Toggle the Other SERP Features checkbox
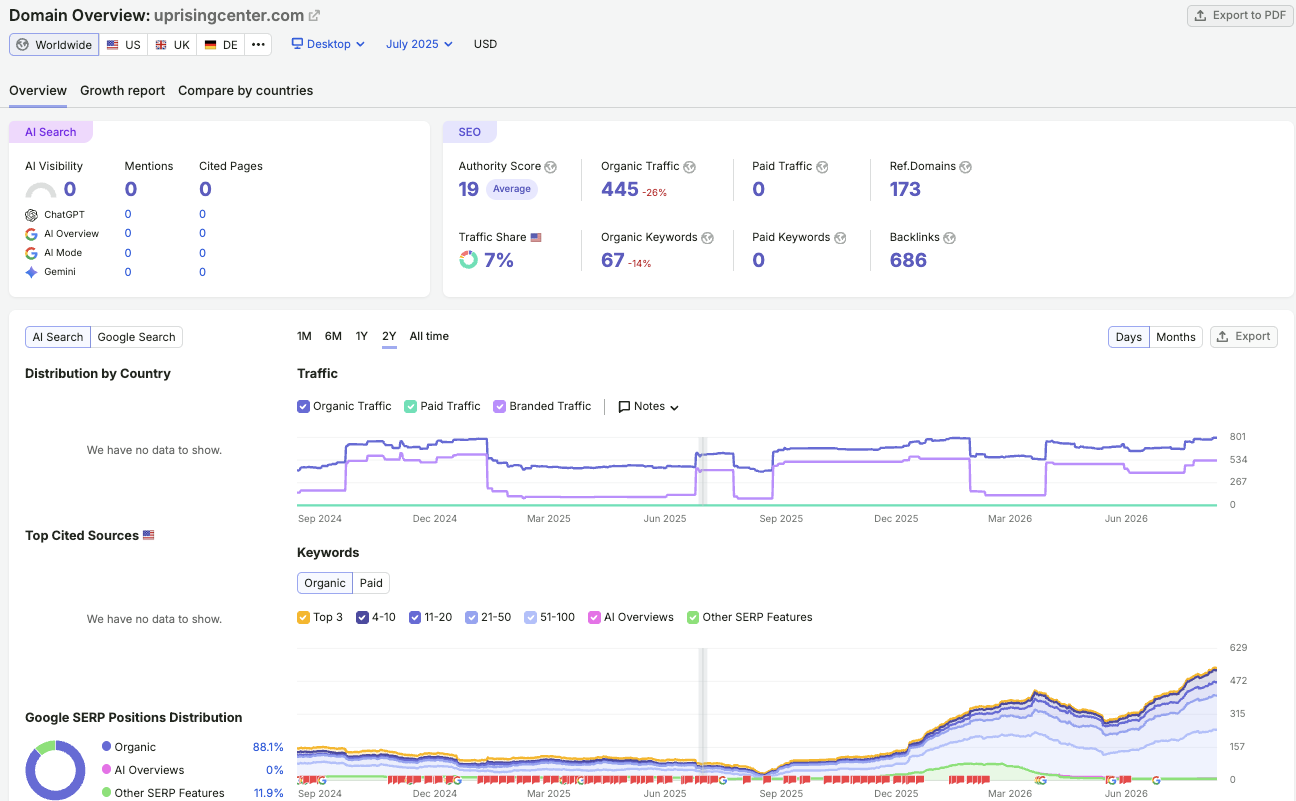1296x801 pixels. coord(693,618)
